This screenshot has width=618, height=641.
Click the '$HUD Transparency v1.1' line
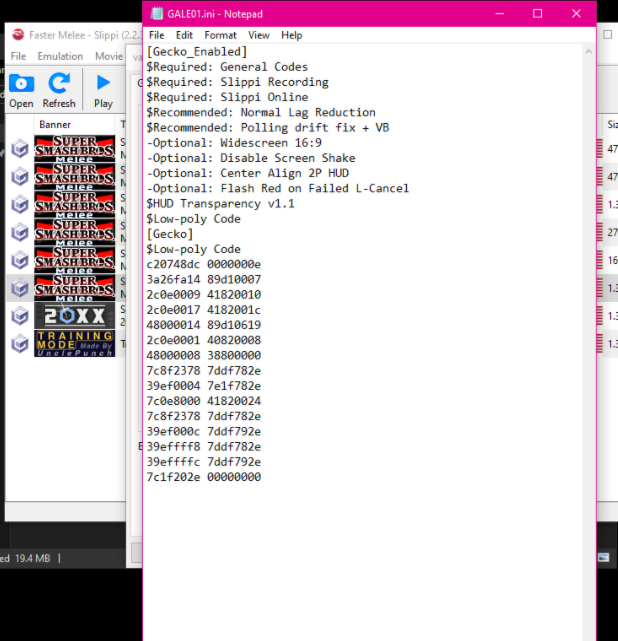[x=221, y=204]
